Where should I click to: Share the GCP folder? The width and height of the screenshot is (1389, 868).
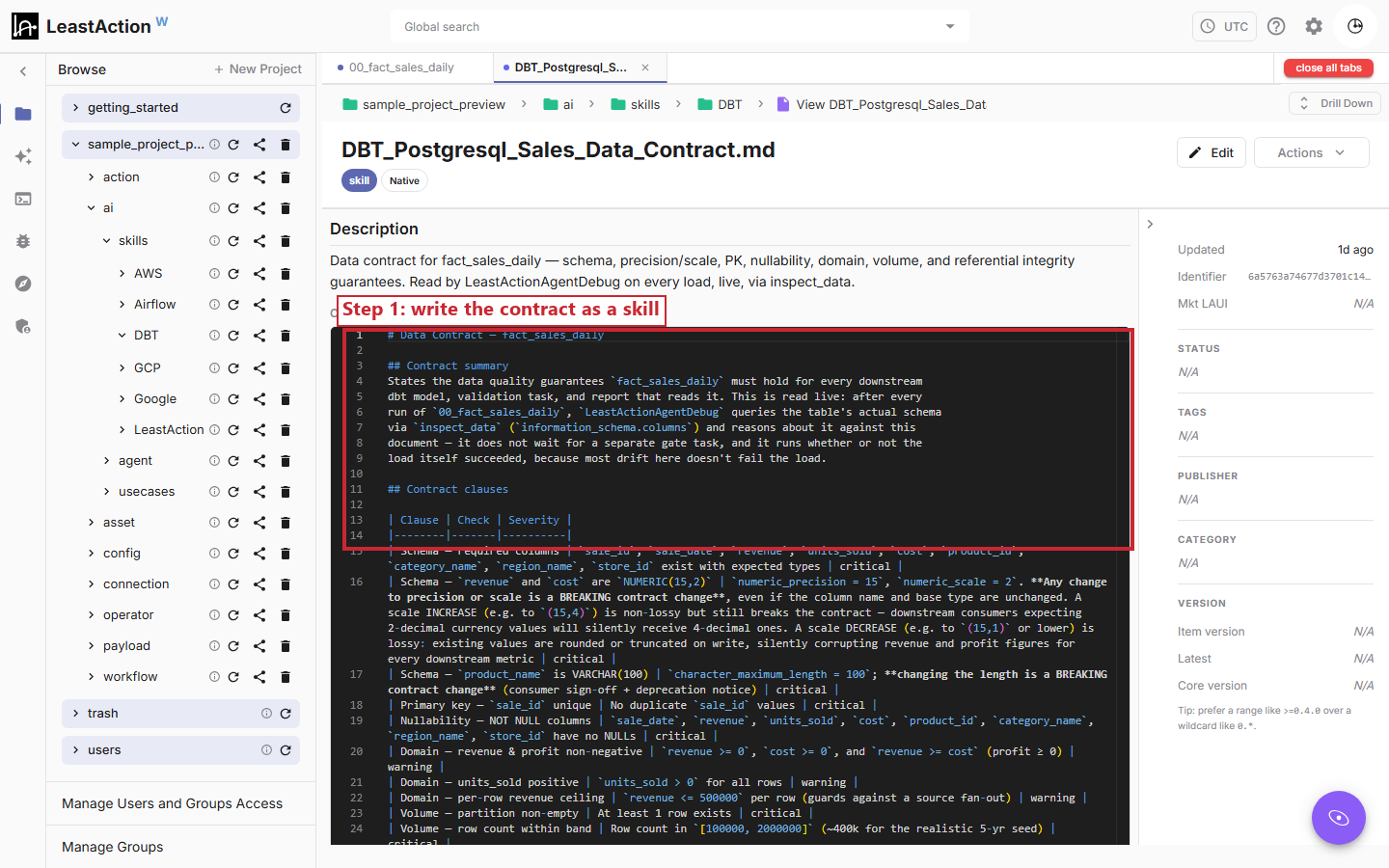click(259, 368)
